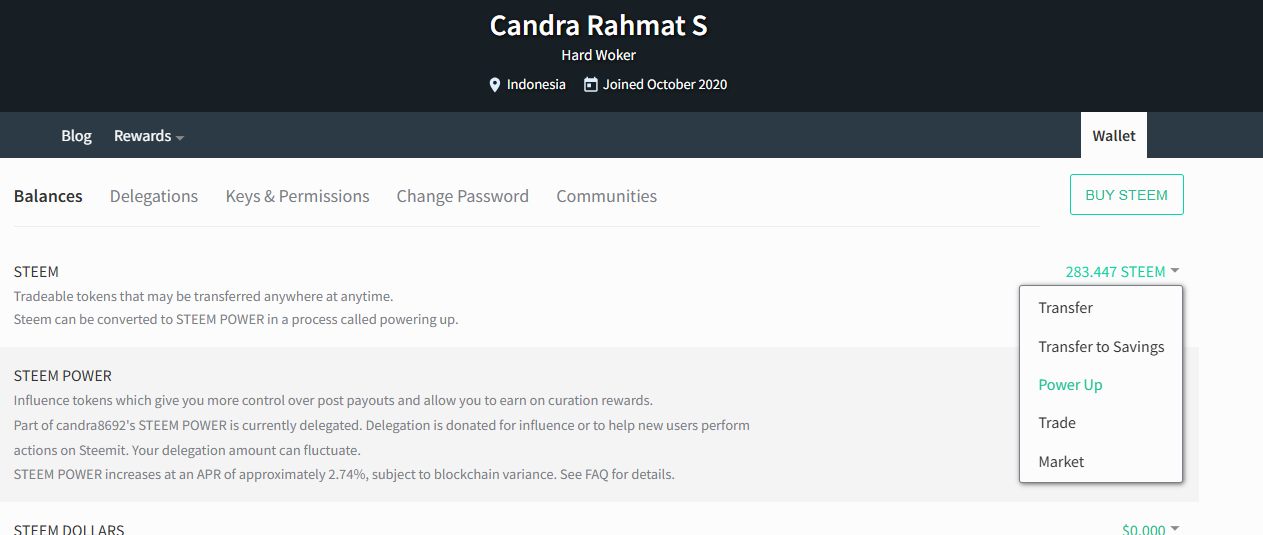Click the calendar icon beside Joined October 2020

pos(591,85)
